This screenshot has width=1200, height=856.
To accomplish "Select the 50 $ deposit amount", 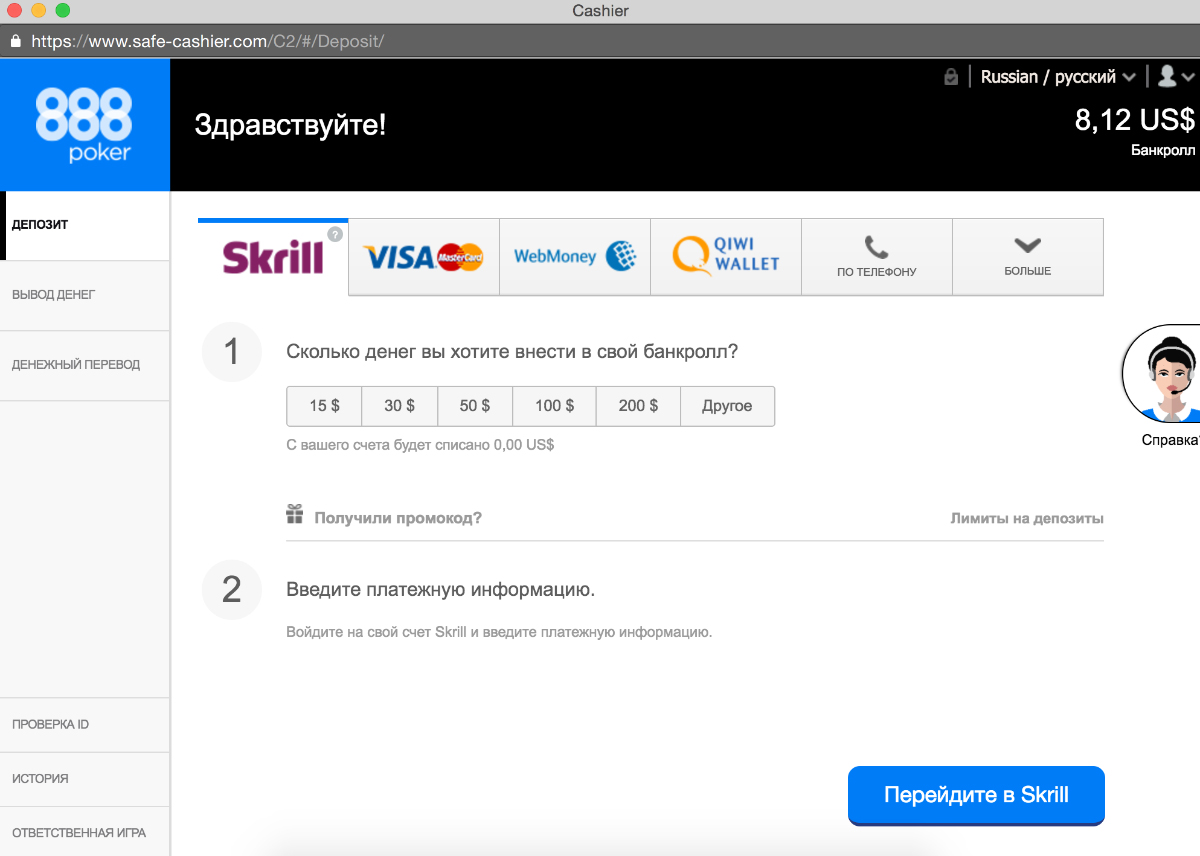I will tap(475, 406).
